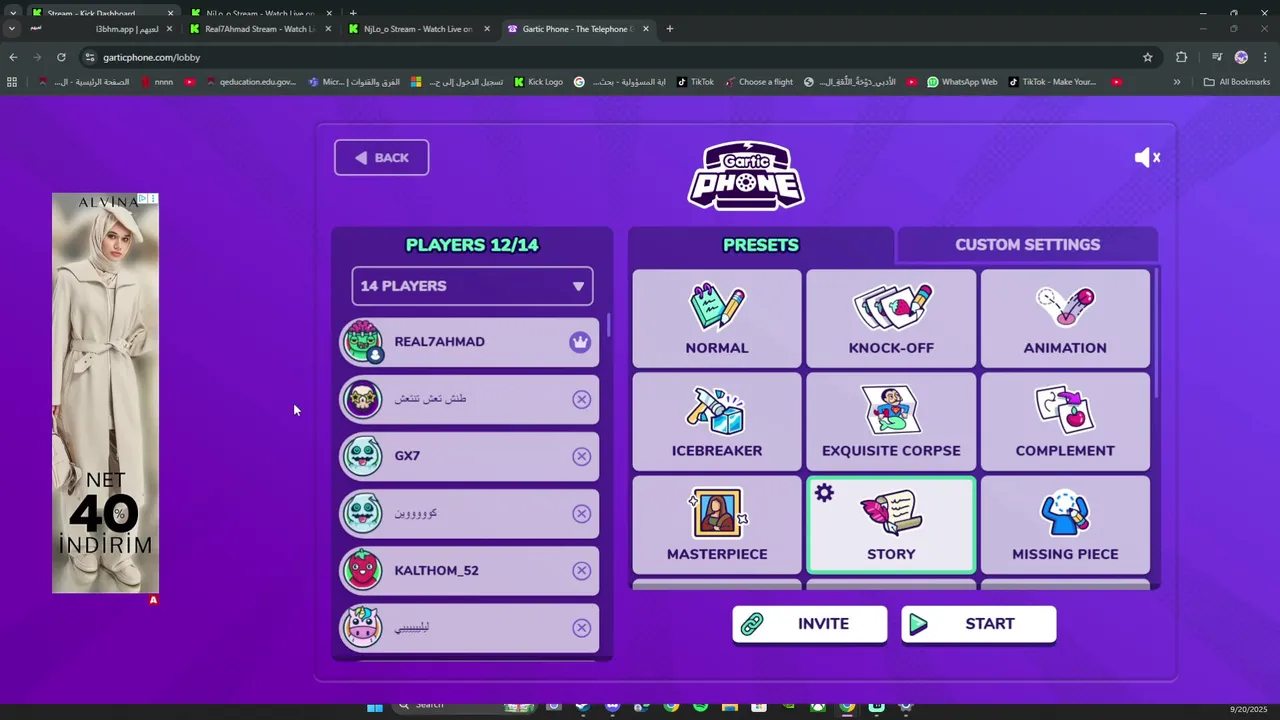
Task: Pick the Animation preset
Action: tap(1065, 319)
